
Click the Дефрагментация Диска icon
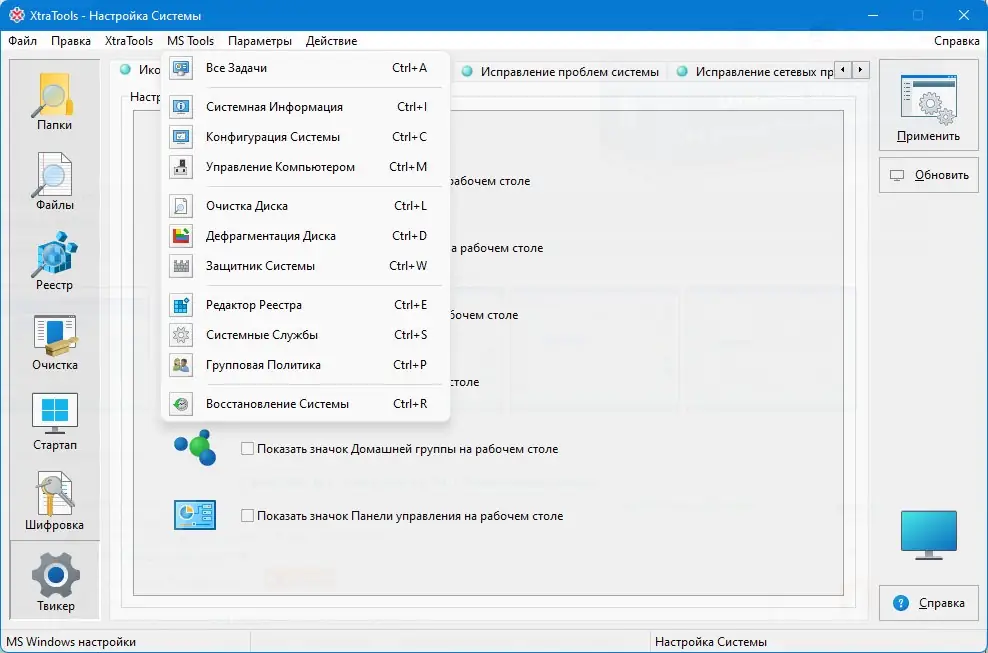pos(181,236)
